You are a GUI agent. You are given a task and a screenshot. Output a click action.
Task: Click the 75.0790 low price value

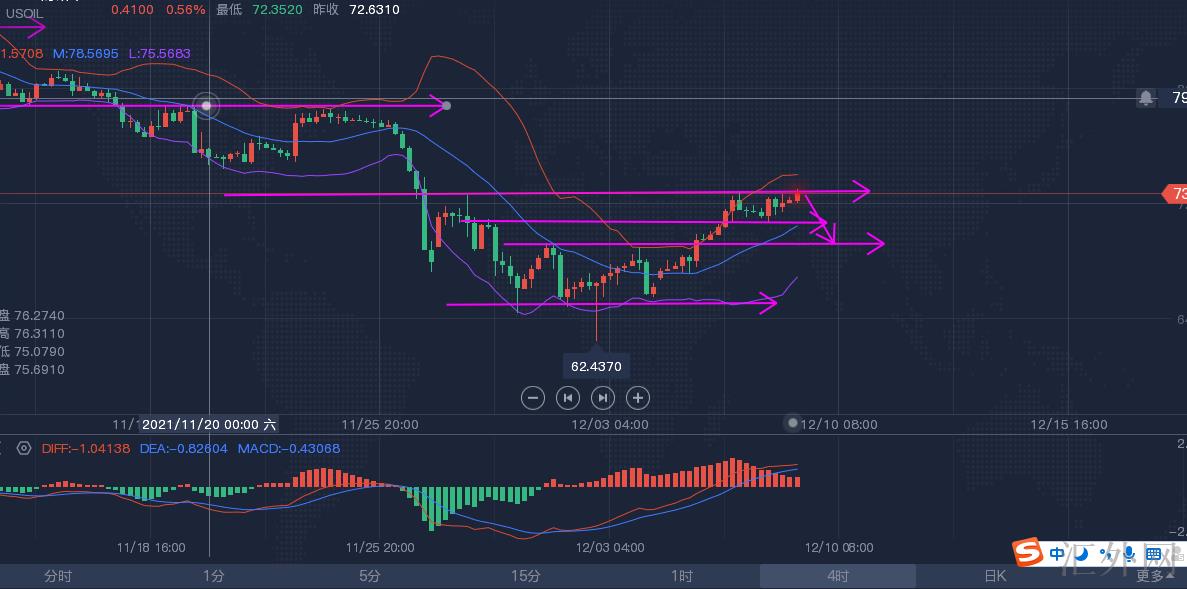coord(39,351)
